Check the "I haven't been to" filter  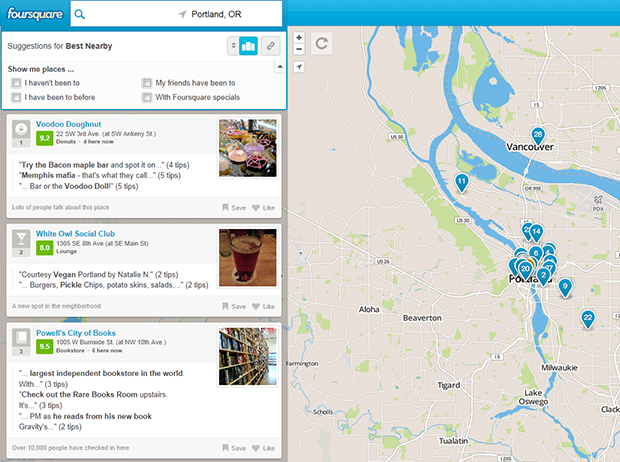pos(16,83)
